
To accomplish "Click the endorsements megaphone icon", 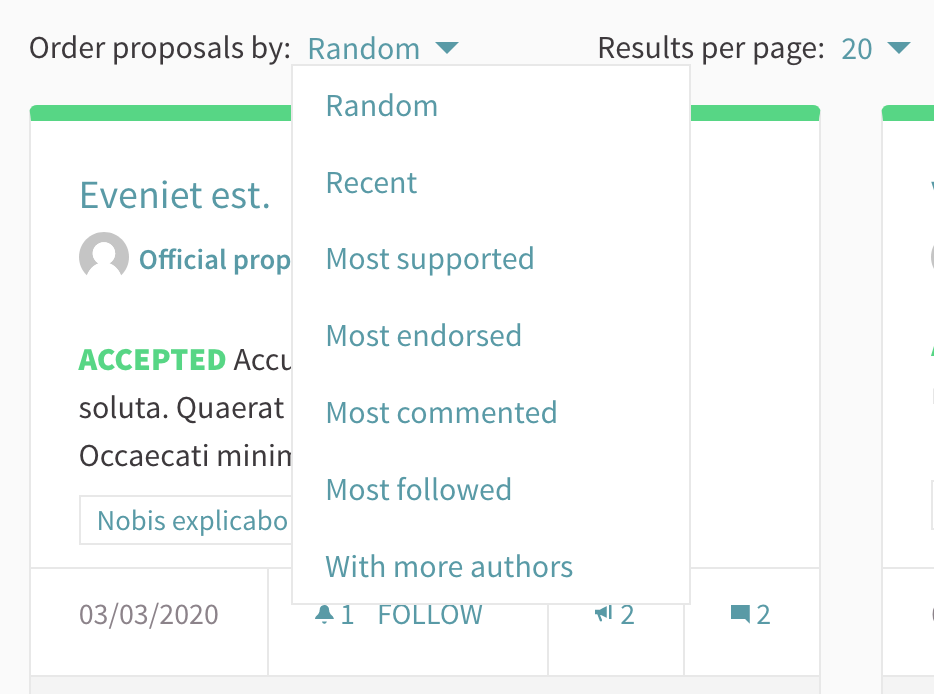I will 603,615.
